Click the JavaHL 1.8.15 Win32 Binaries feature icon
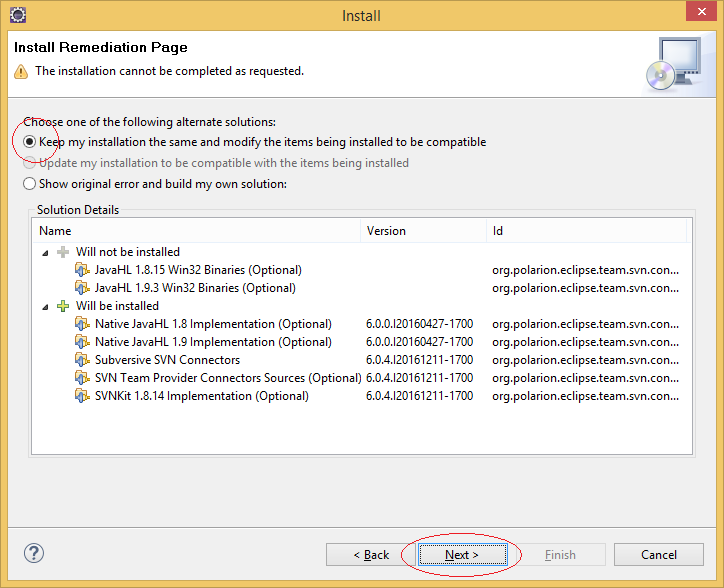The height and width of the screenshot is (588, 724). click(82, 270)
